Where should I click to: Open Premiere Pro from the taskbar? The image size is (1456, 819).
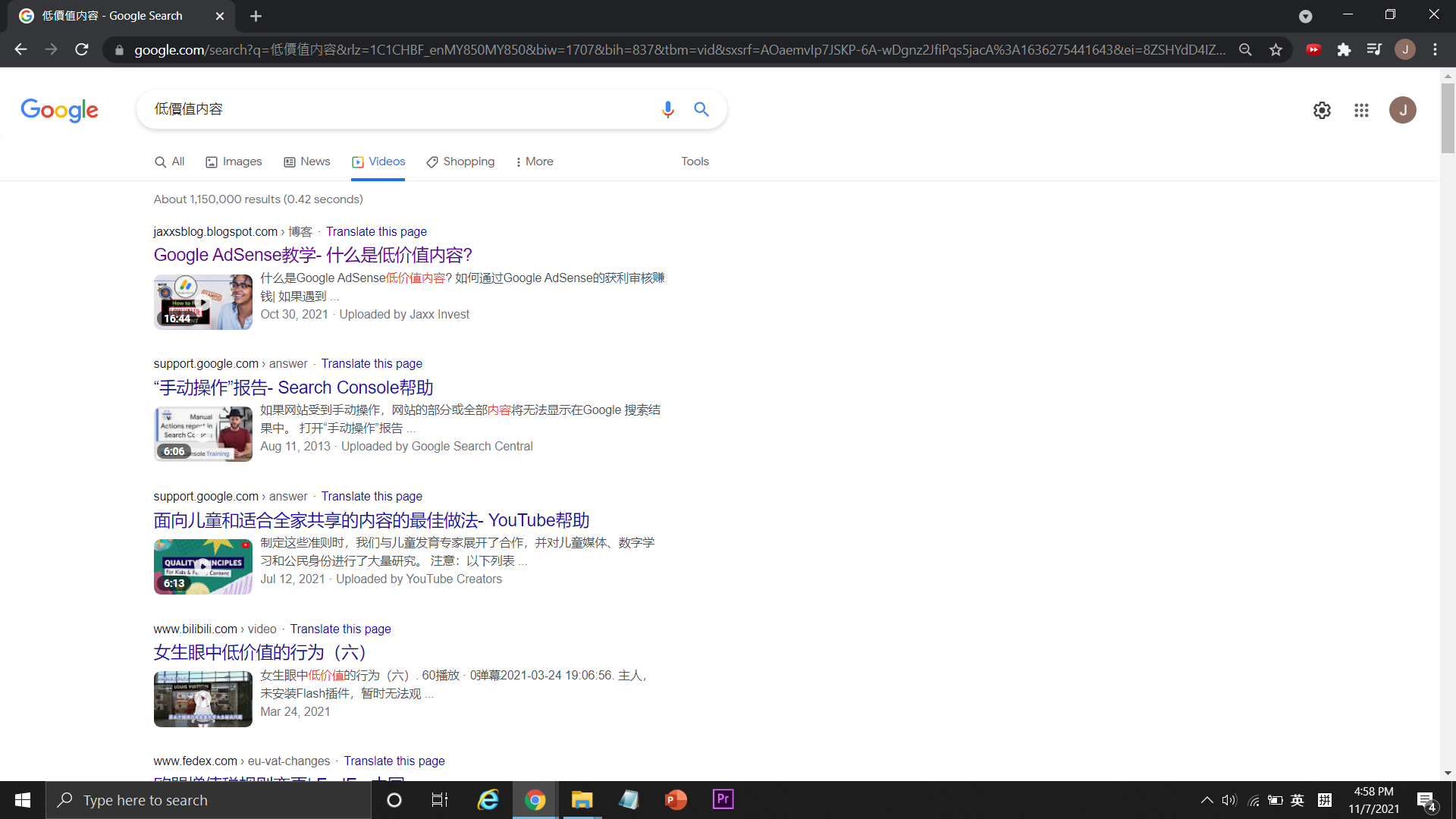(723, 799)
